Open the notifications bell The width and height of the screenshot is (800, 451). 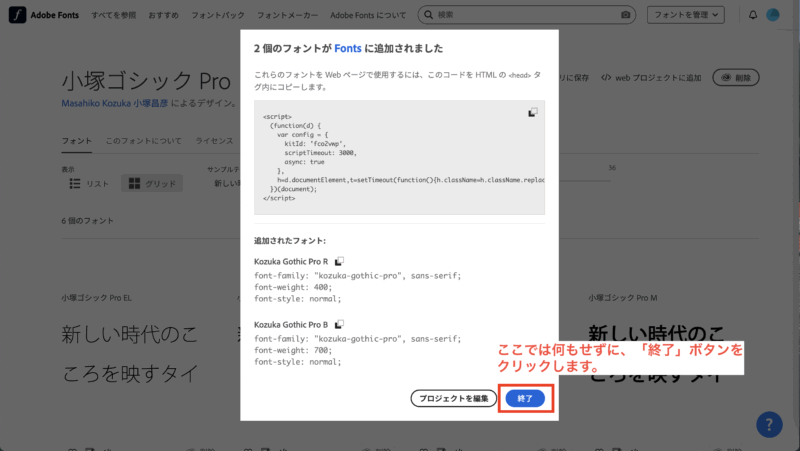coord(753,15)
